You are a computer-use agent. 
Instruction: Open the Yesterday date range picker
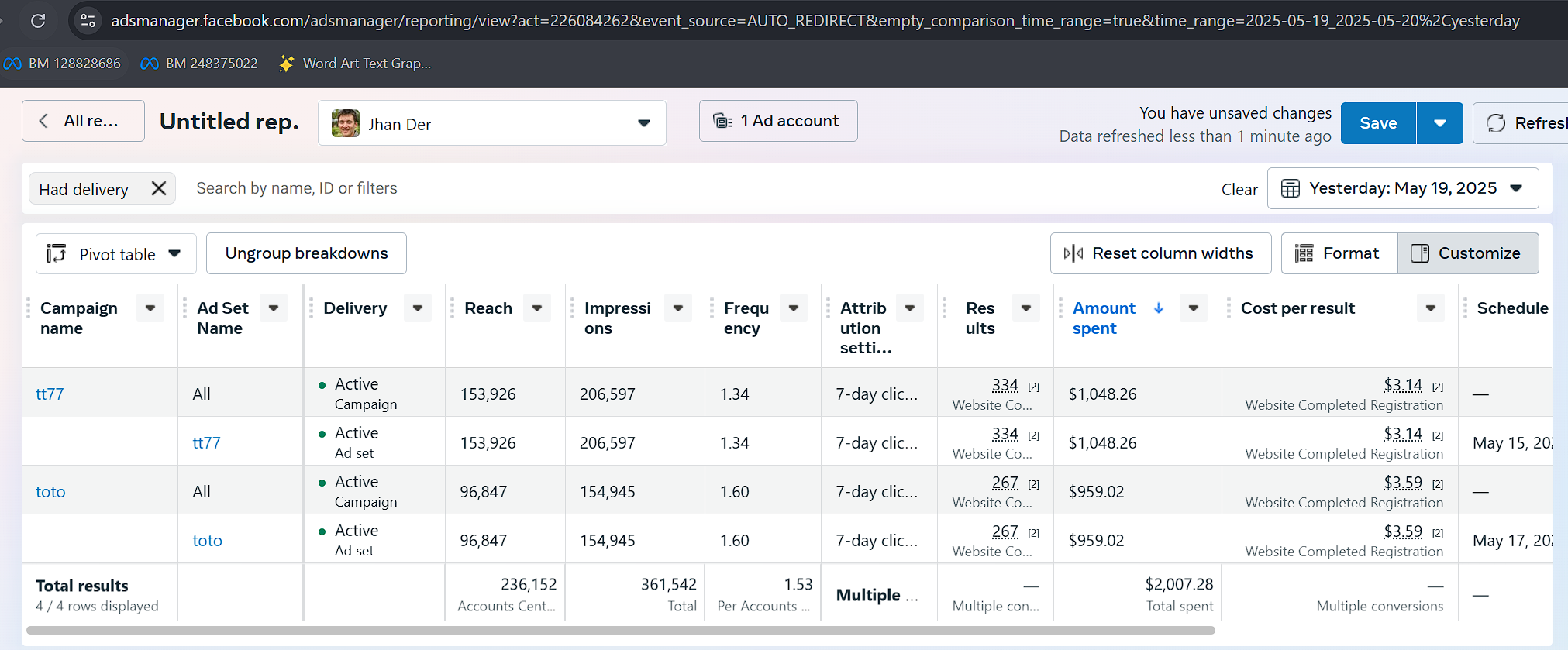coord(1402,188)
